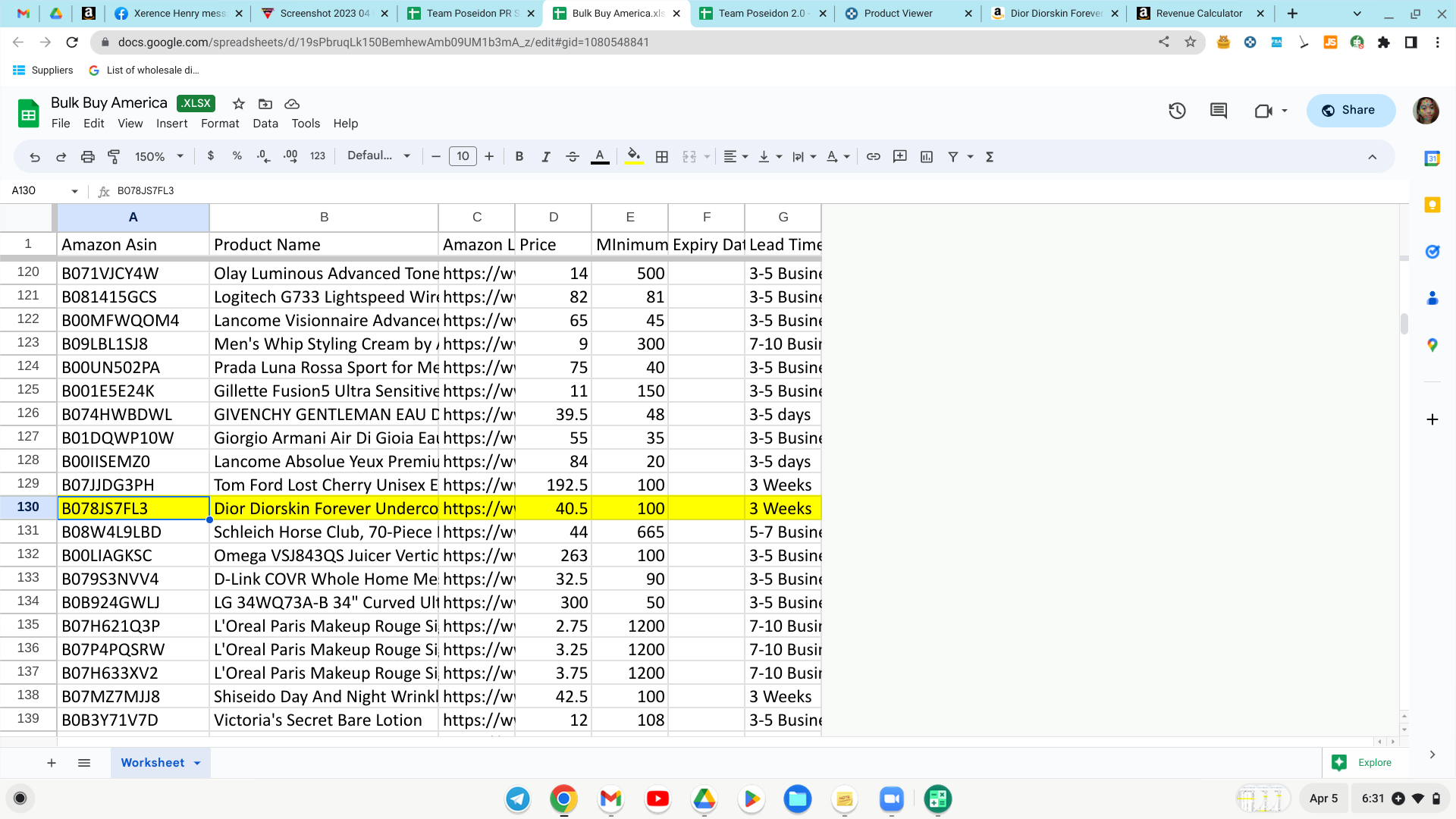The height and width of the screenshot is (819, 1456).
Task: Select the Paint format tool
Action: 114,157
